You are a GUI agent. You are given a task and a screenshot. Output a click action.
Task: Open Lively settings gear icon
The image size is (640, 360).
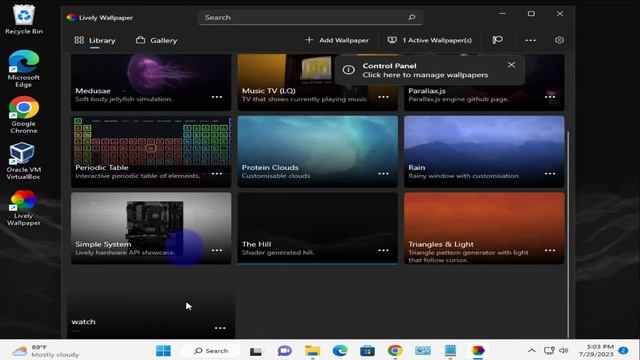(559, 40)
